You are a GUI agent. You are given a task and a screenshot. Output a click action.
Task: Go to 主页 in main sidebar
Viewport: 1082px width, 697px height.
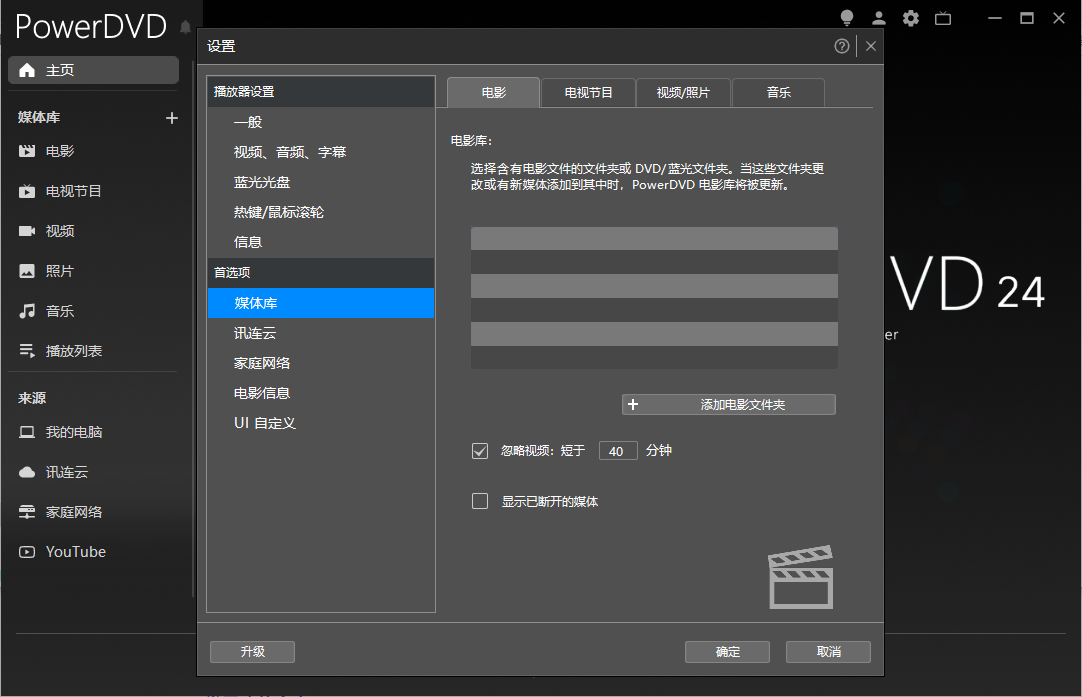(93, 70)
